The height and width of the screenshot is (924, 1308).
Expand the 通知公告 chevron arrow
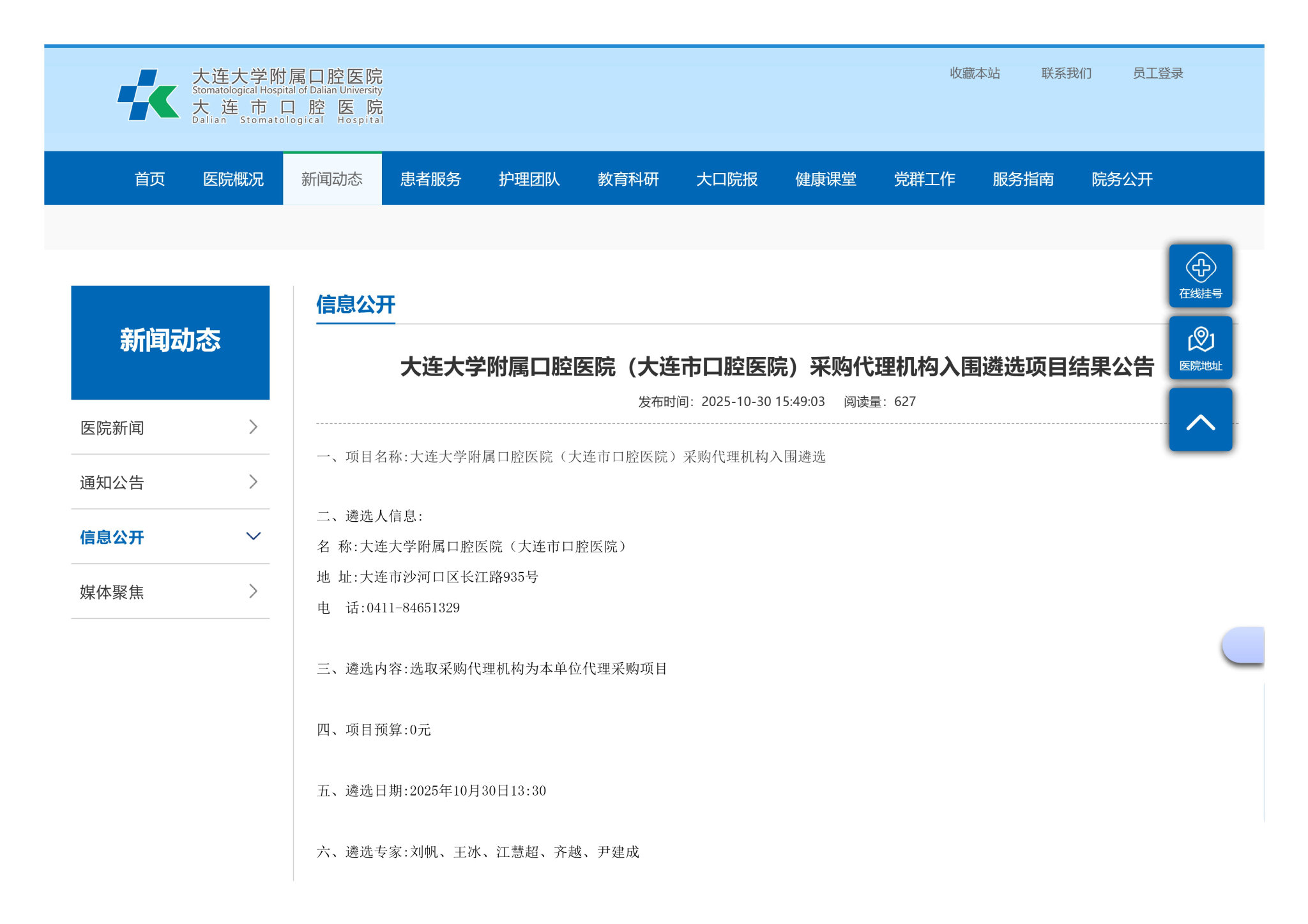coord(254,482)
